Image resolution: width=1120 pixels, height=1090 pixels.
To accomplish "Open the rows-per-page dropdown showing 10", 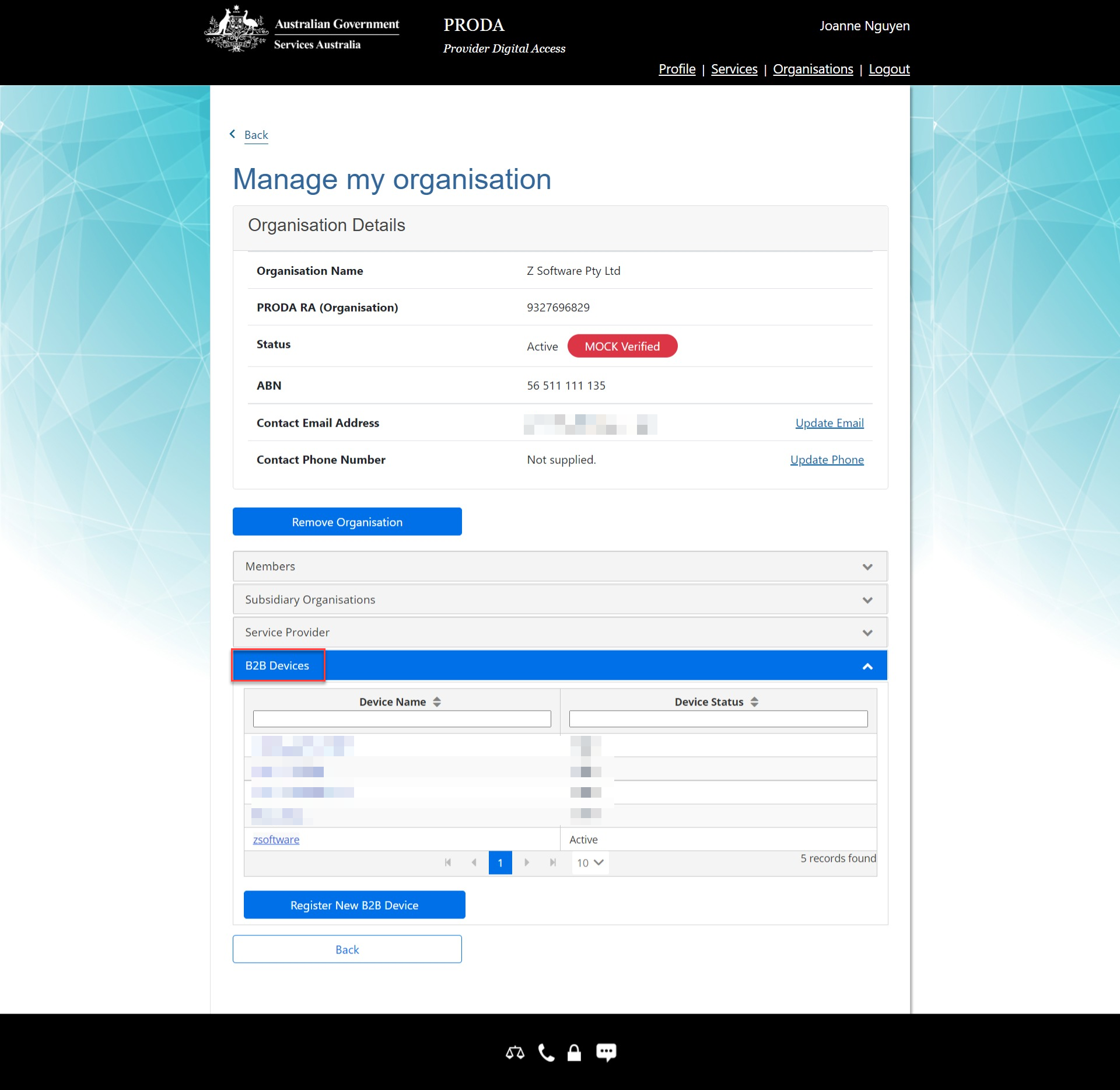I will pos(590,862).
